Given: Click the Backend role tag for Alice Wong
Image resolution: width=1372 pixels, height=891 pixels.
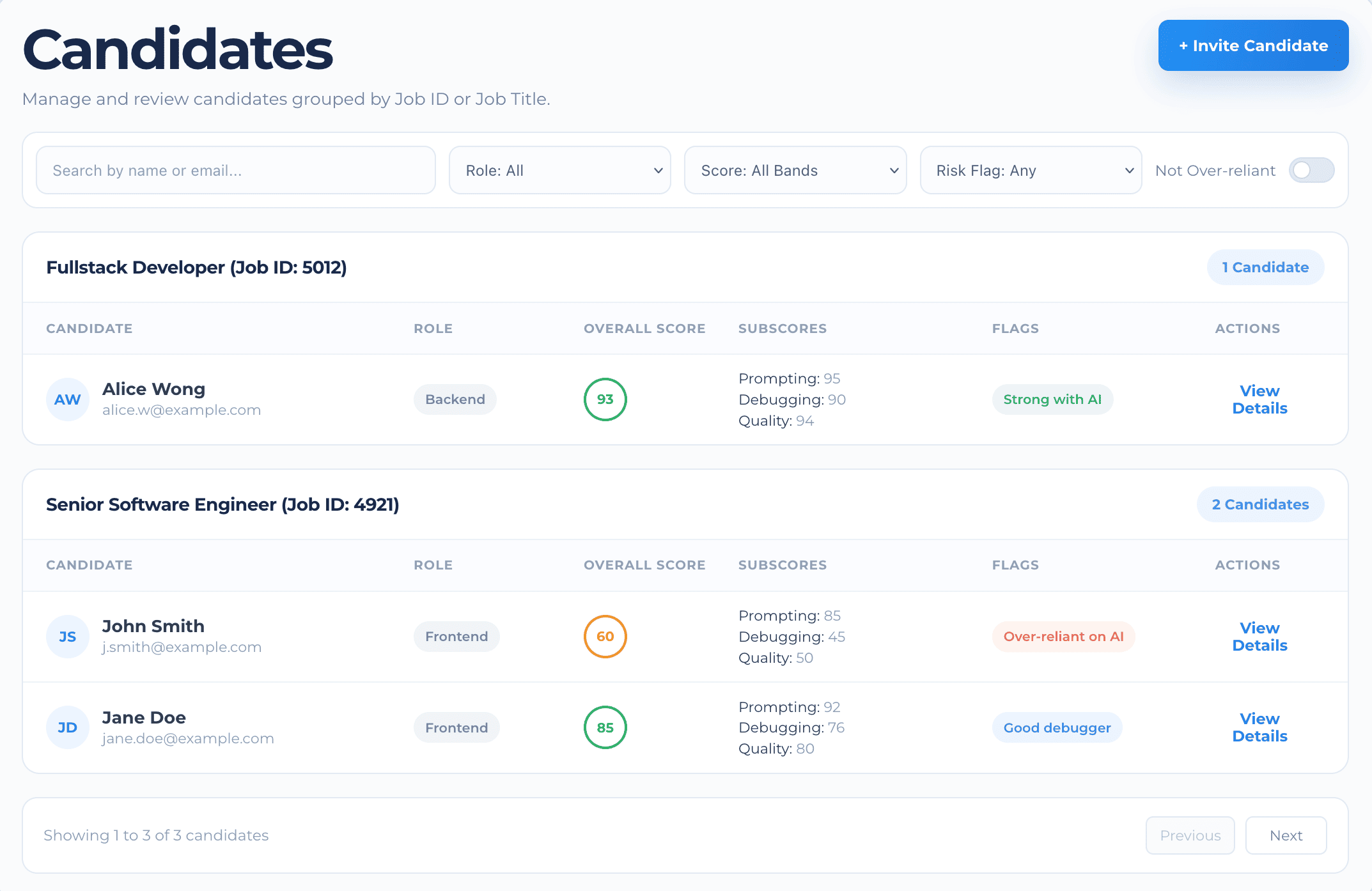Looking at the screenshot, I should (x=455, y=399).
